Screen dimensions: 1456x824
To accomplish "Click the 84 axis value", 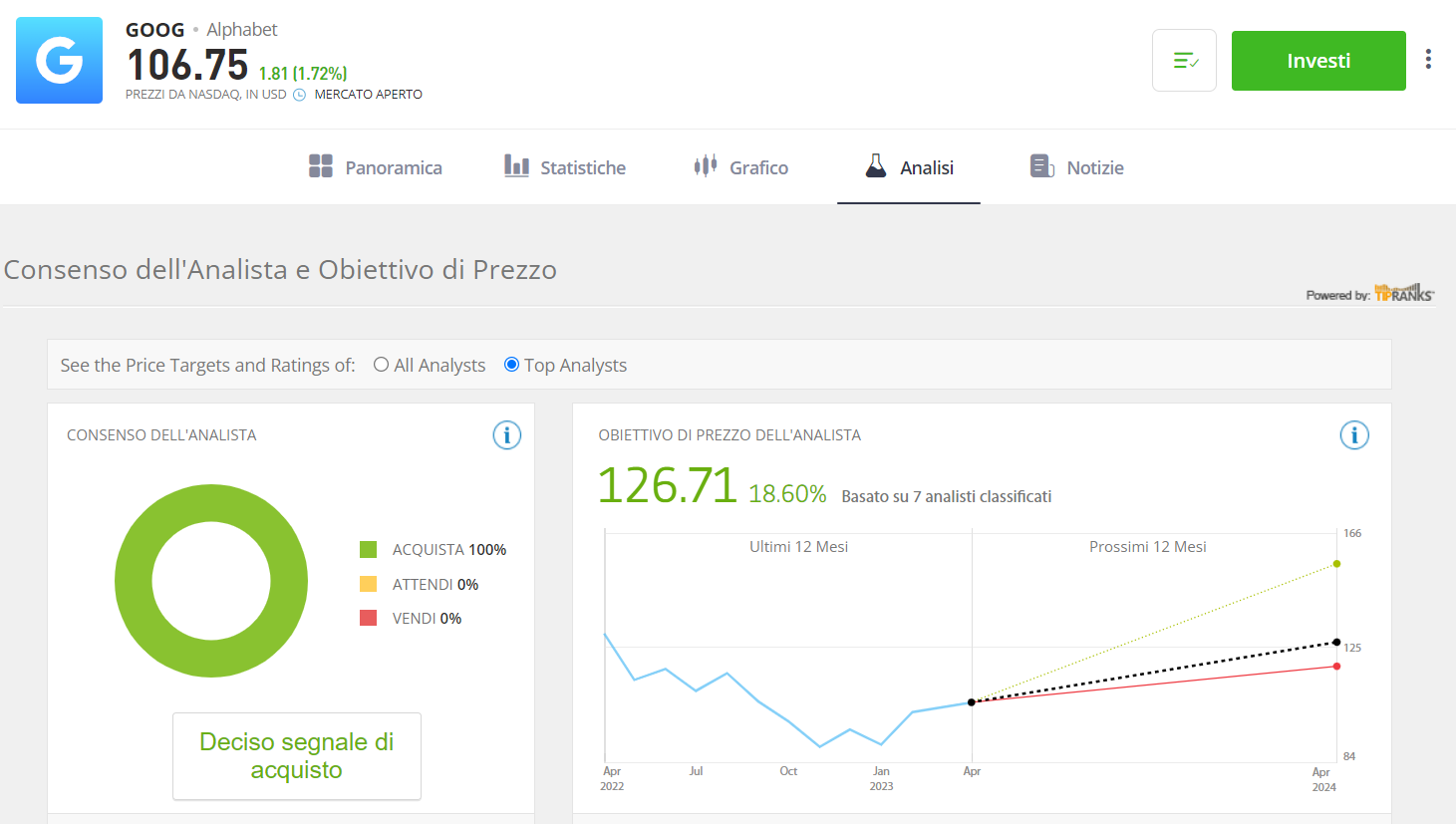I will (1349, 756).
